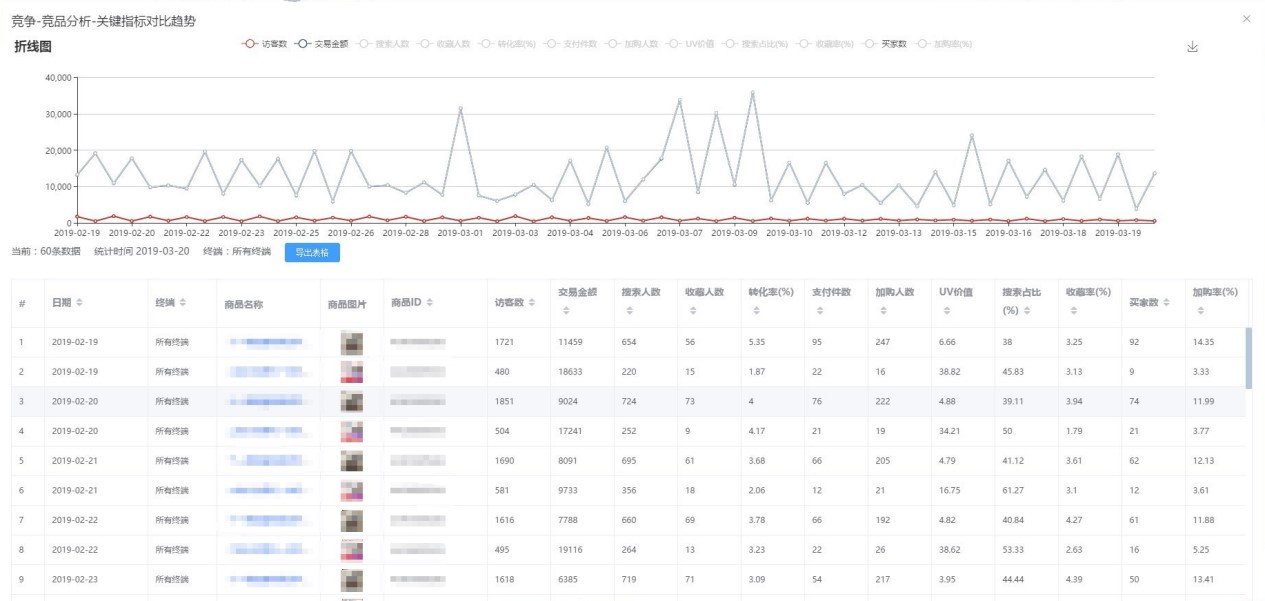Toggle 访客数 series in chart legend
1265x601 pixels.
pyautogui.click(x=265, y=44)
